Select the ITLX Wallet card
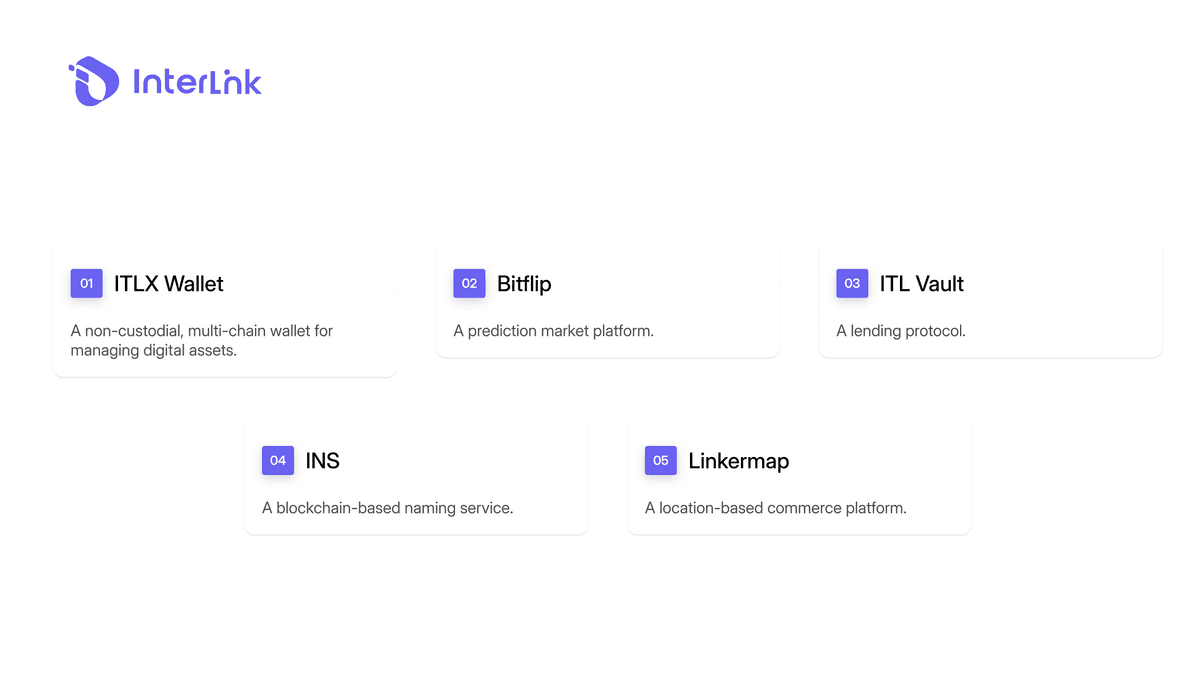This screenshot has height=675, width=1200. pyautogui.click(x=225, y=311)
